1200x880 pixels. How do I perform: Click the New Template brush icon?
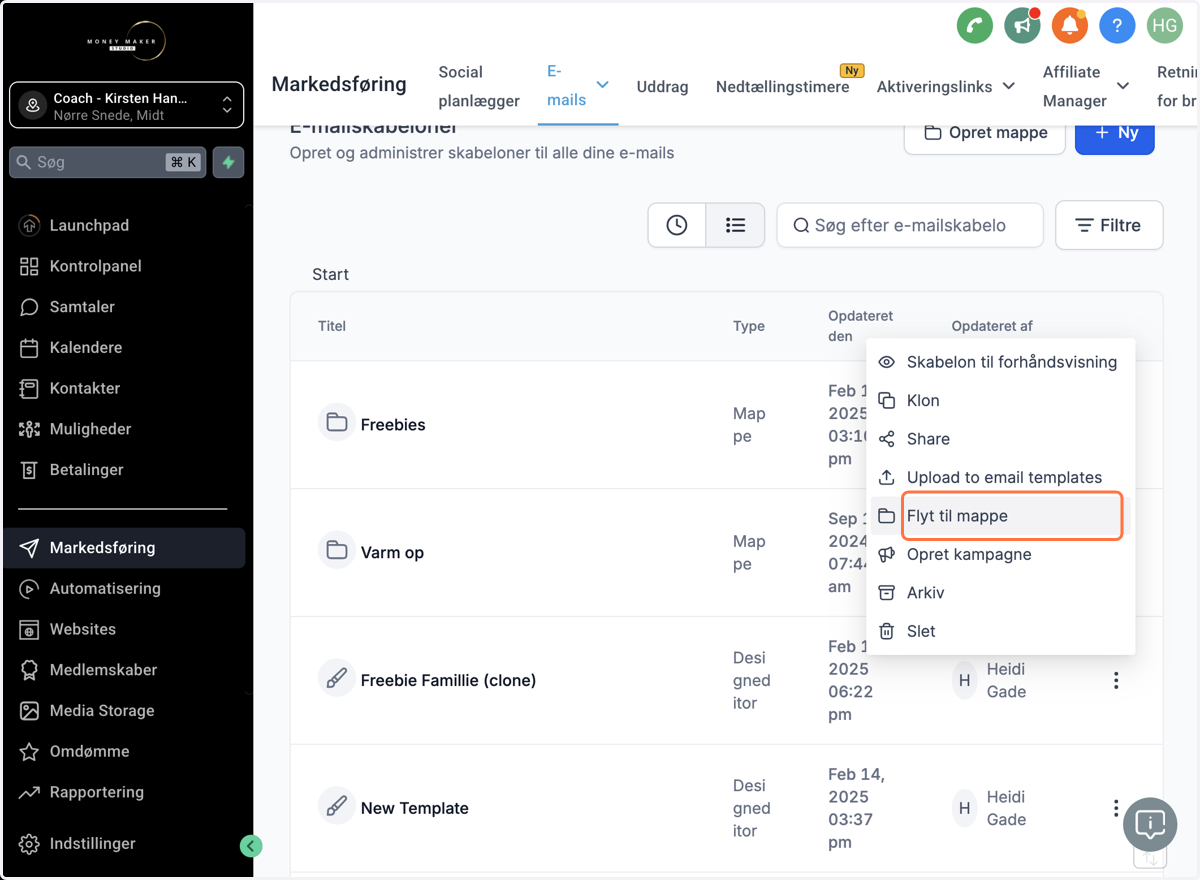point(337,807)
